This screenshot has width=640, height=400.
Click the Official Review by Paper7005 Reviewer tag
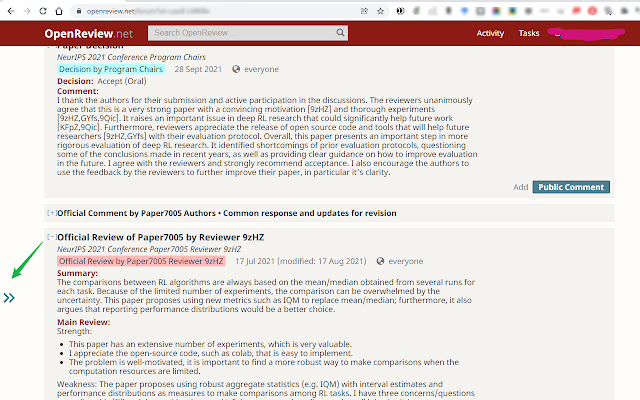141,261
